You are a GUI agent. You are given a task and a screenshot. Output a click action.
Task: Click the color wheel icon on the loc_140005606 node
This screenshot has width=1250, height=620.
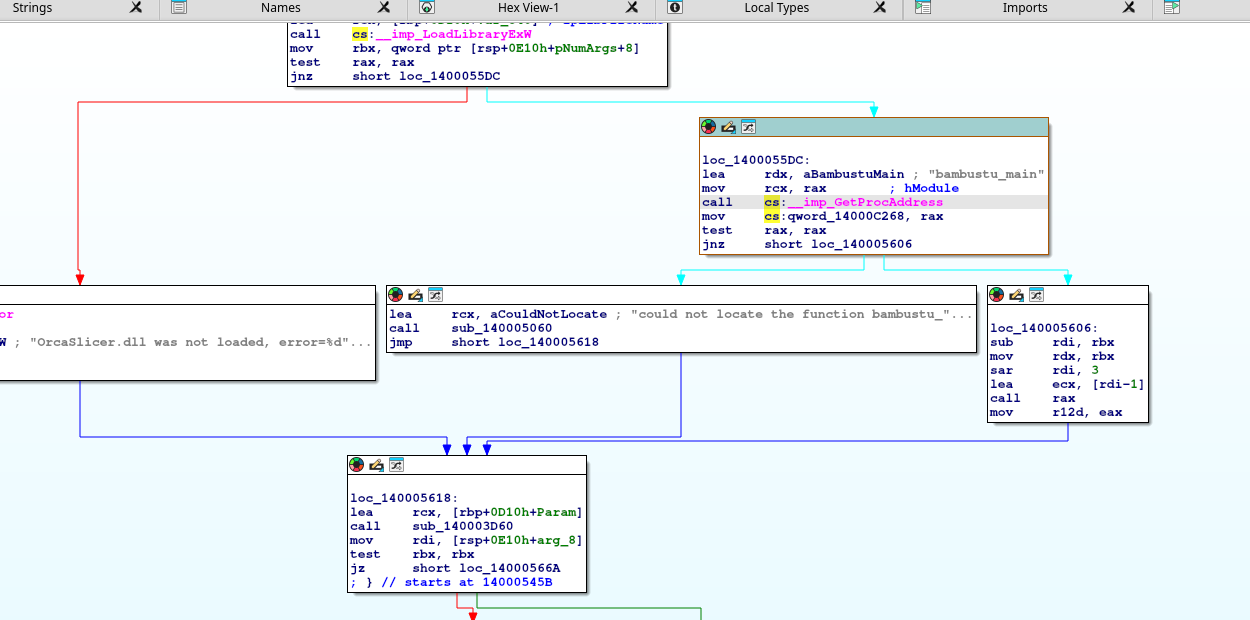pos(997,295)
